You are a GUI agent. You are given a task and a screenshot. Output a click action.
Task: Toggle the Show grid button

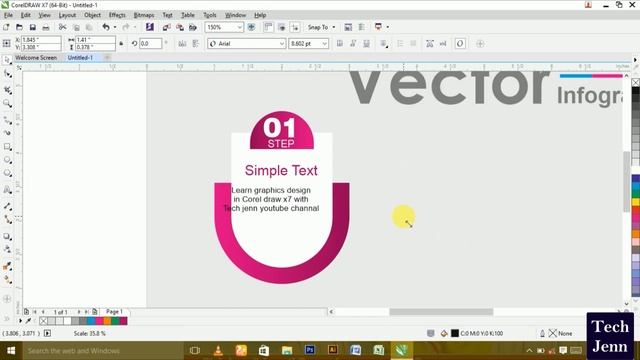click(281, 27)
